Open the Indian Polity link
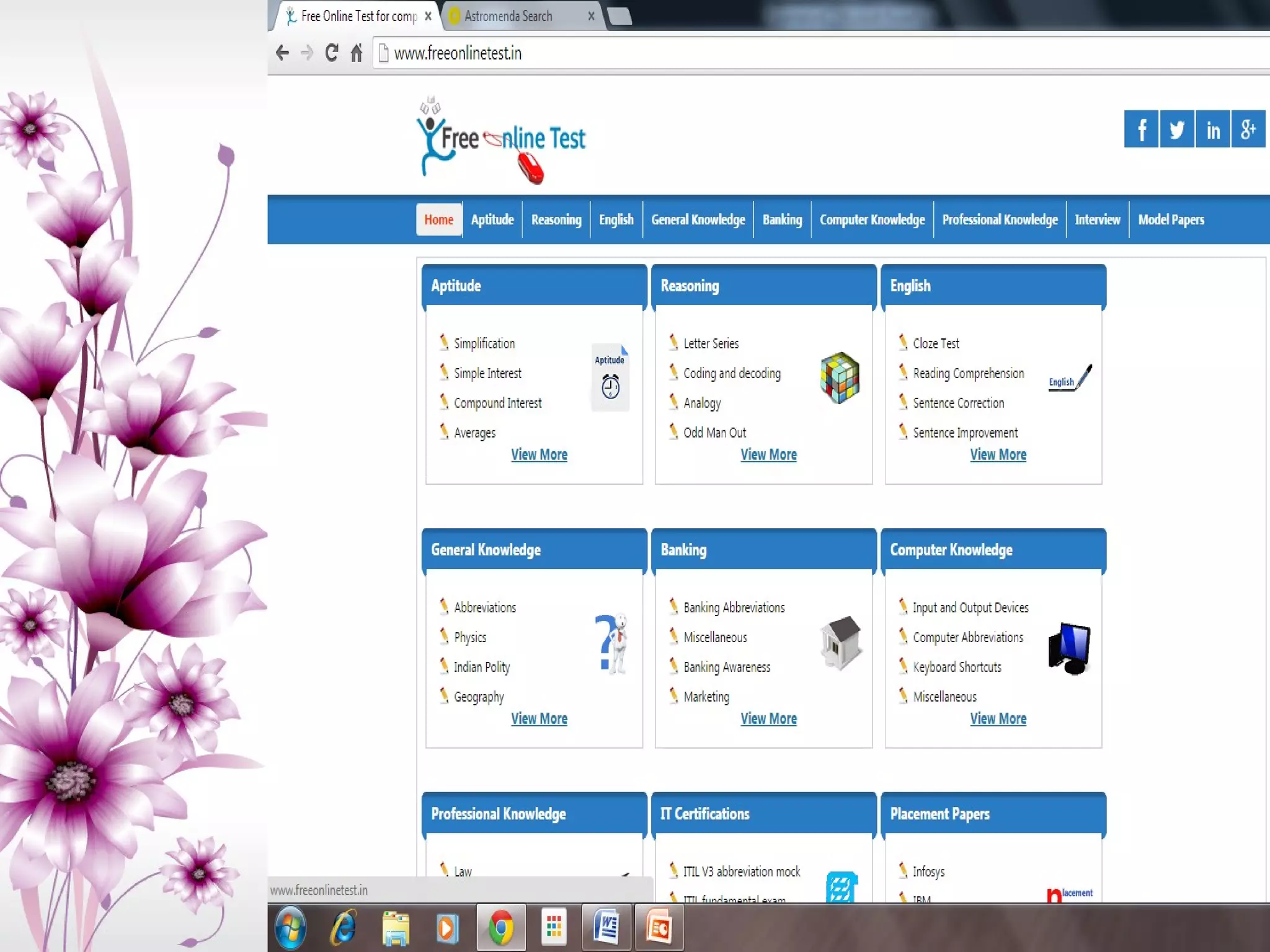This screenshot has width=1270, height=952. tap(482, 667)
